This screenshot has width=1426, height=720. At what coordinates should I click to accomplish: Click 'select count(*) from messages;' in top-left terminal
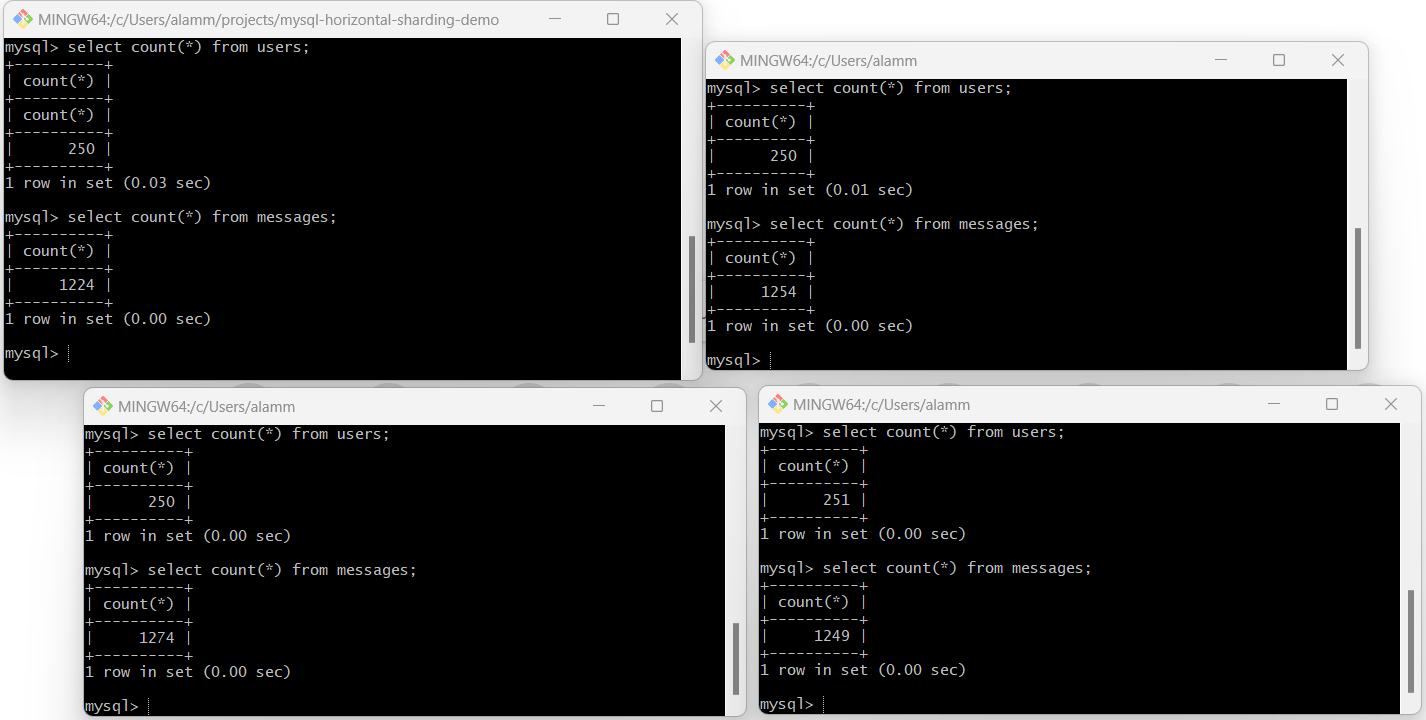203,217
